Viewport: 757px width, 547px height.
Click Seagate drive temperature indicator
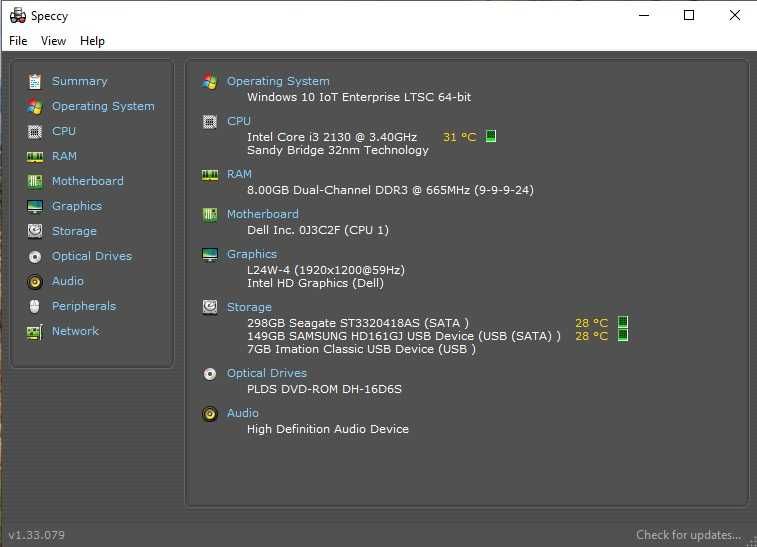(x=623, y=322)
